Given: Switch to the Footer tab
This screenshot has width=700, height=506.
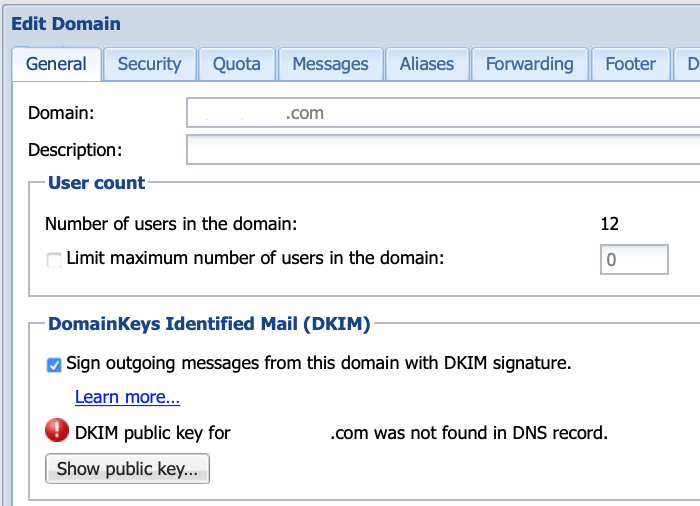Looking at the screenshot, I should [x=630, y=64].
